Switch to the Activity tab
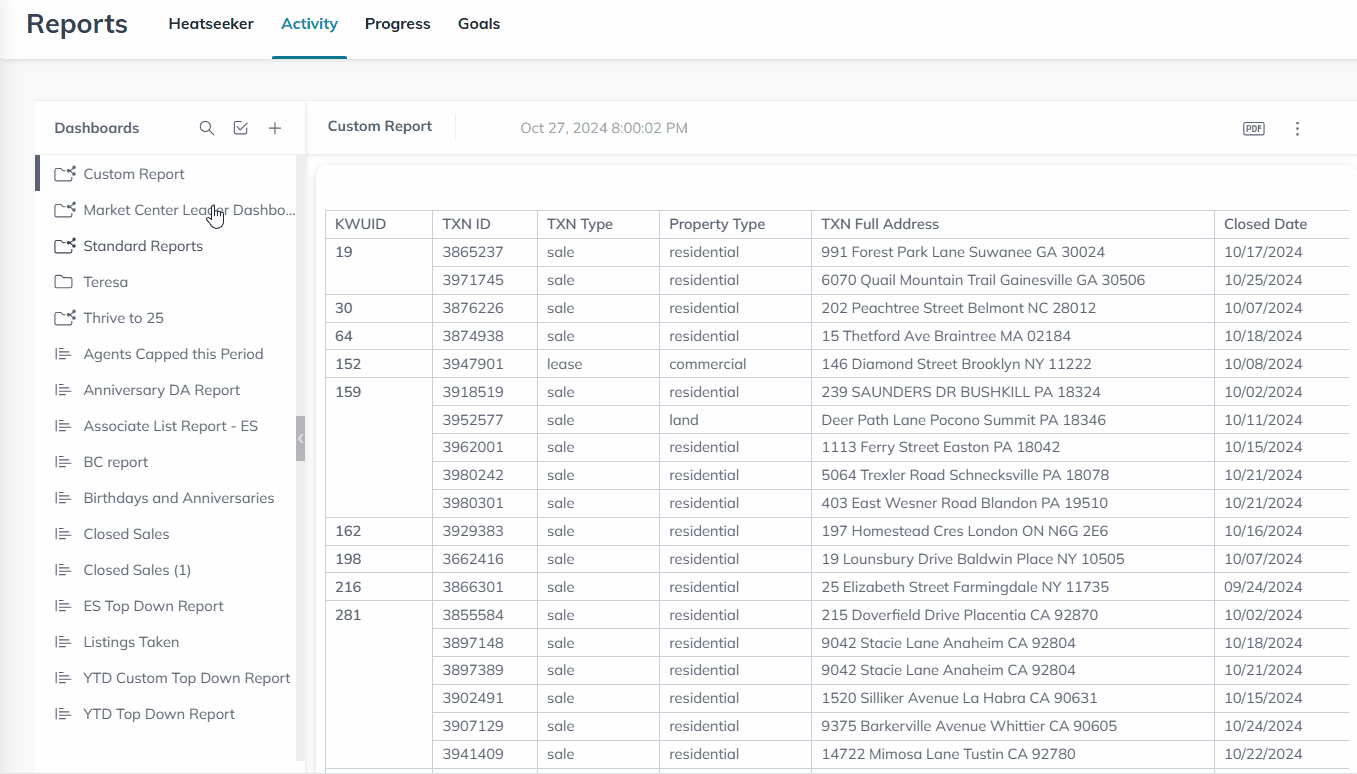This screenshot has height=774, width=1357. click(309, 24)
